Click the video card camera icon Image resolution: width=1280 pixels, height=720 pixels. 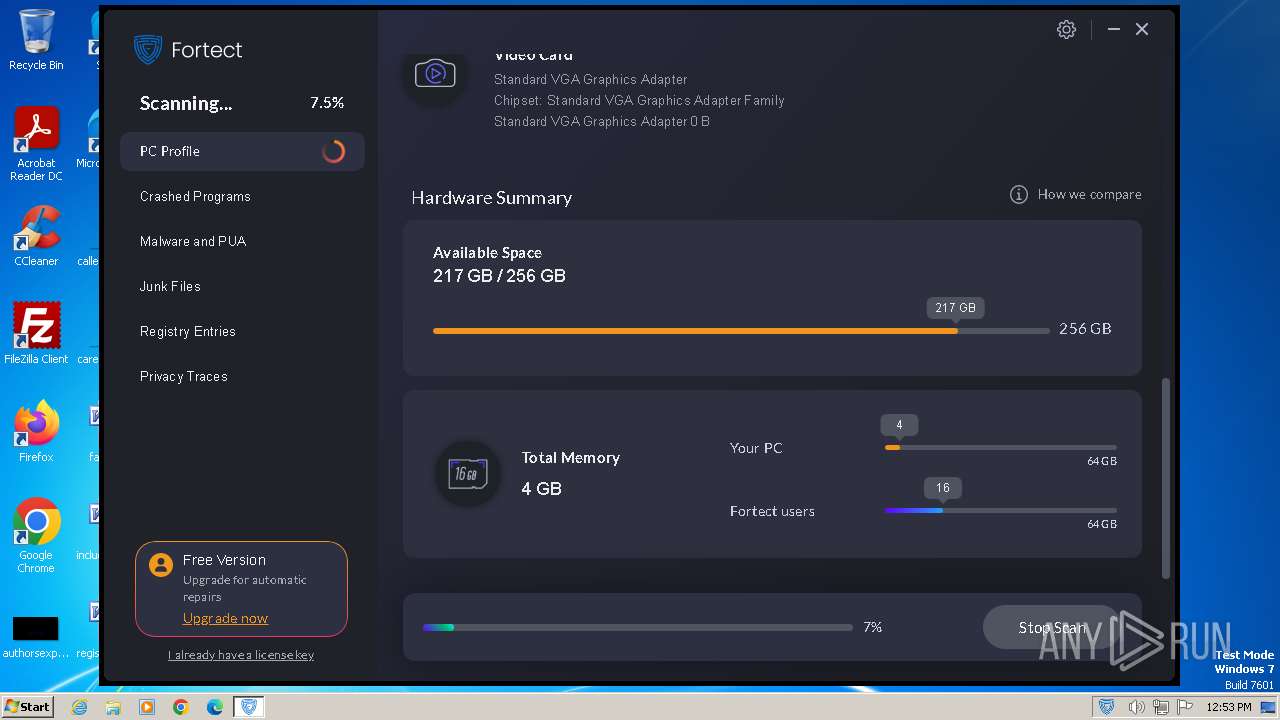tap(435, 73)
